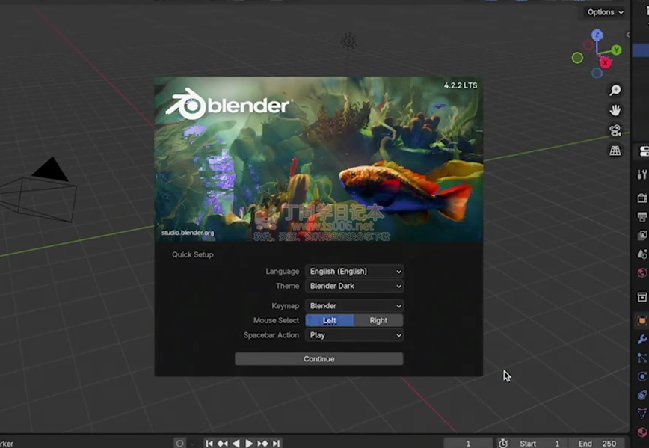Play the animation in reverse
649x448 pixels.
236,443
